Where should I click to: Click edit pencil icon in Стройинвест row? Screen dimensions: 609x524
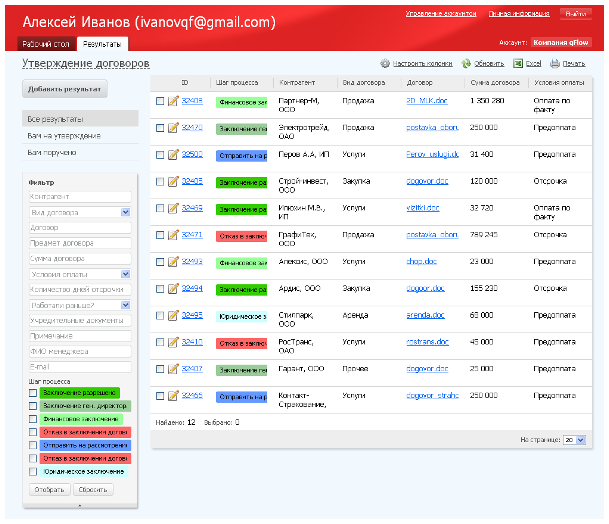pos(173,181)
